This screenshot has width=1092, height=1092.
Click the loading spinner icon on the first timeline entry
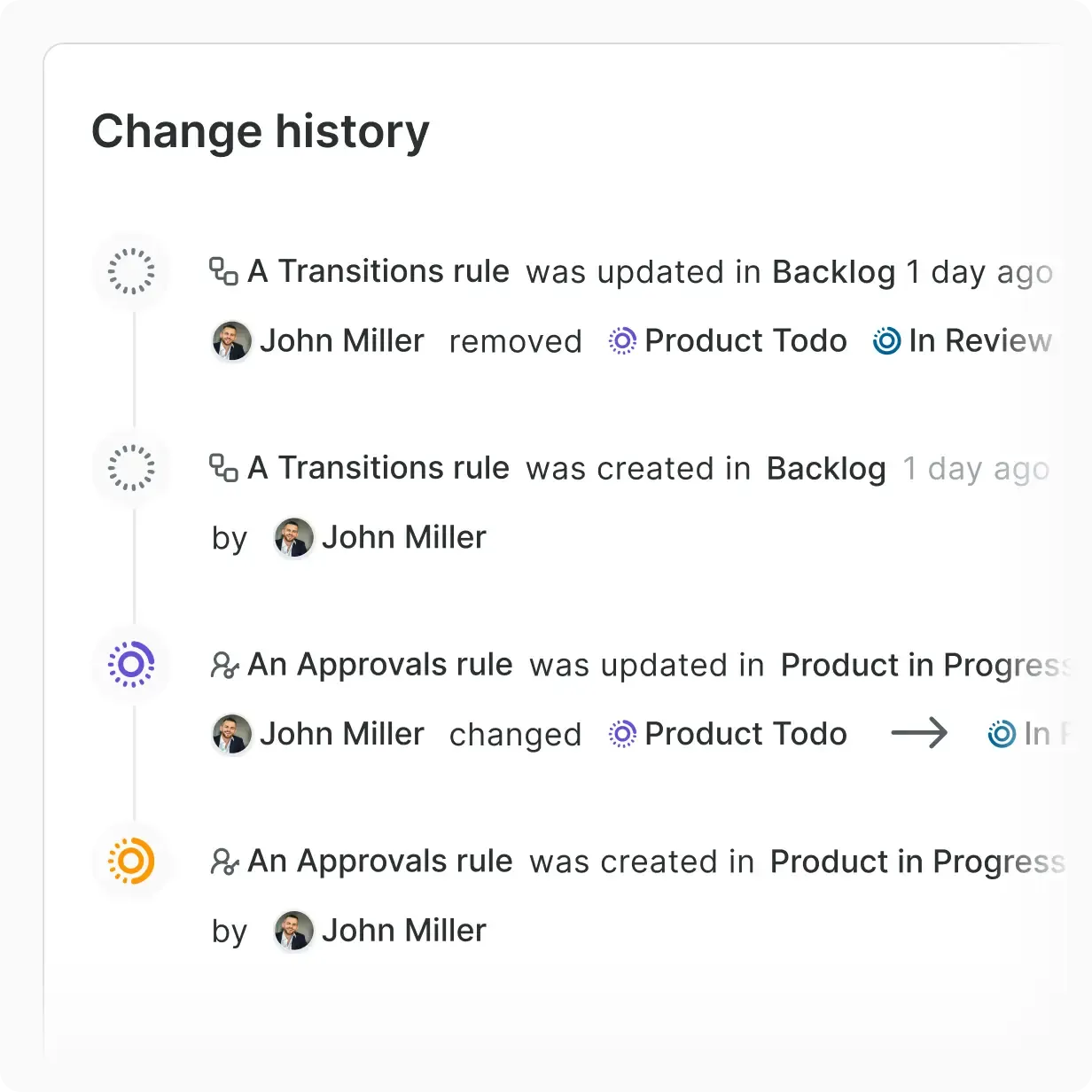[x=130, y=271]
